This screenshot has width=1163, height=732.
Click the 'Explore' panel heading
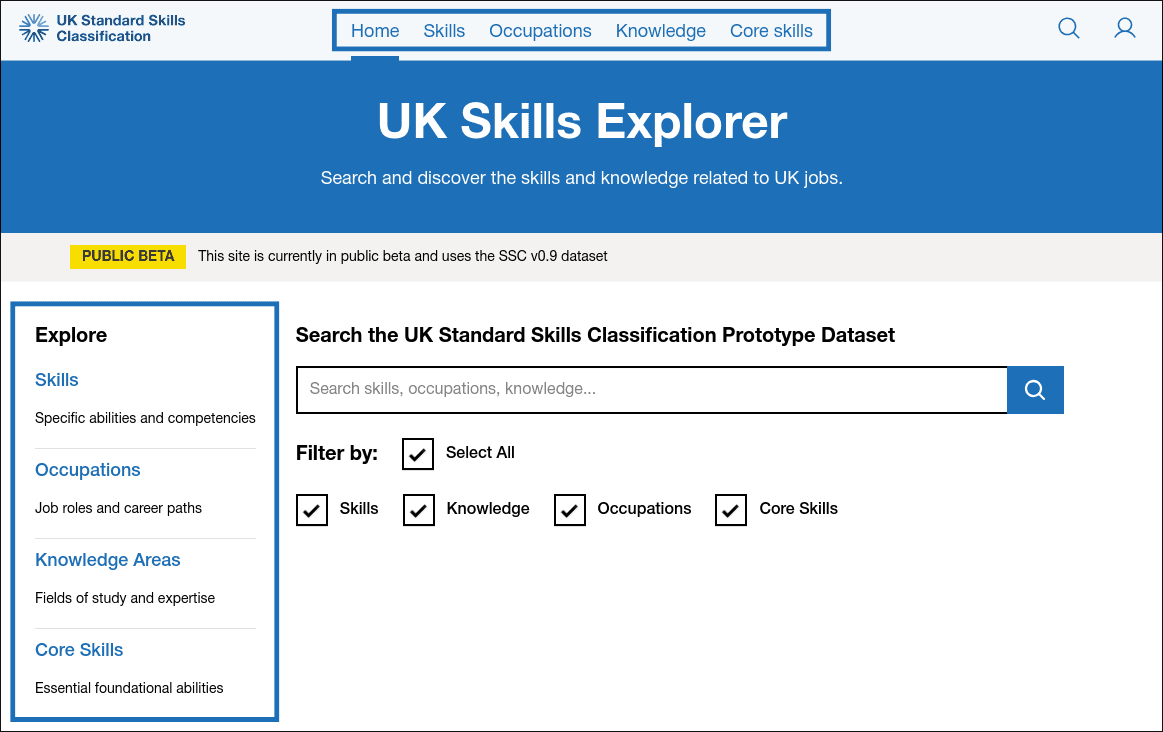click(x=70, y=334)
